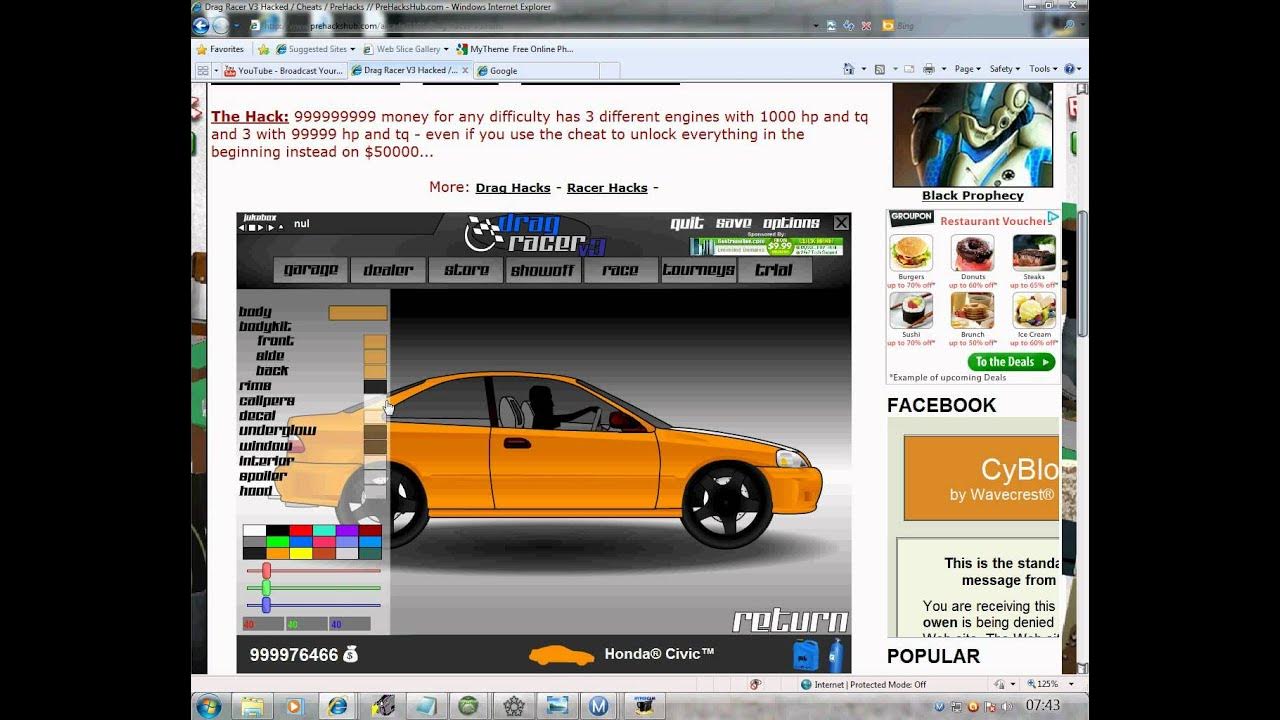Click Internet Explorer taskbar icon
Screen dimensions: 1280x720
point(338,706)
